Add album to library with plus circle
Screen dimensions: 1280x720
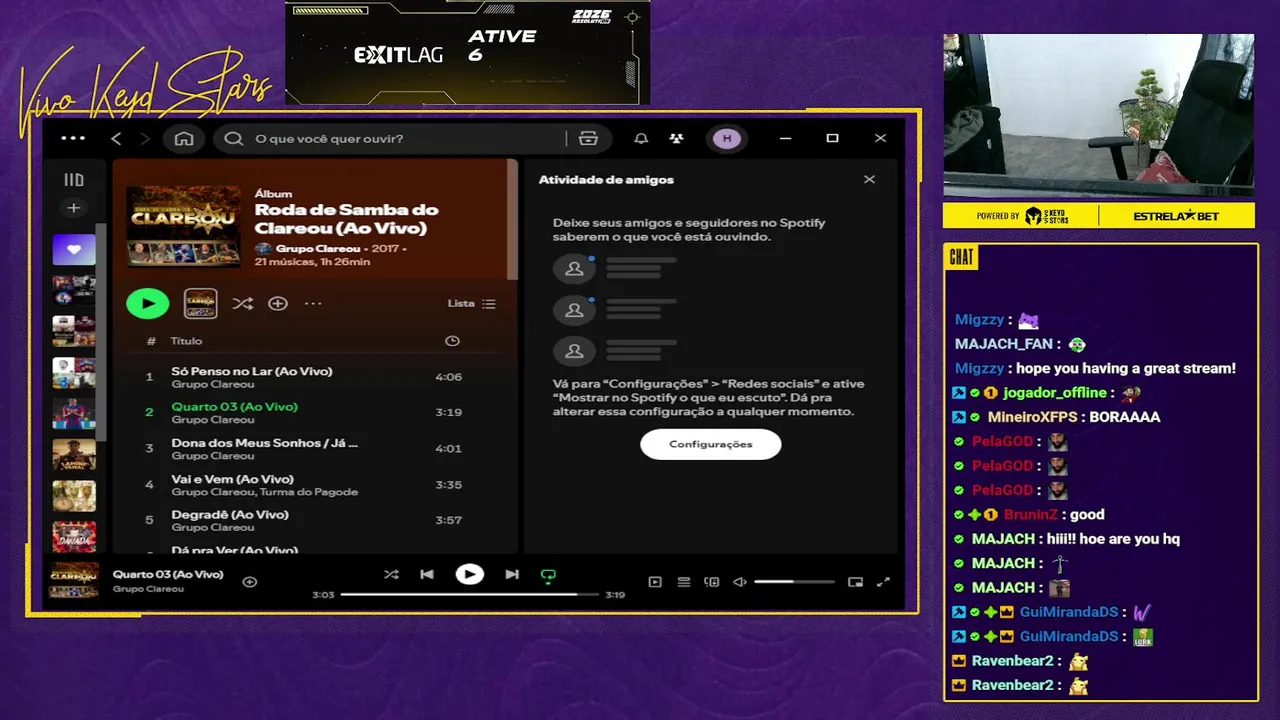coord(278,303)
